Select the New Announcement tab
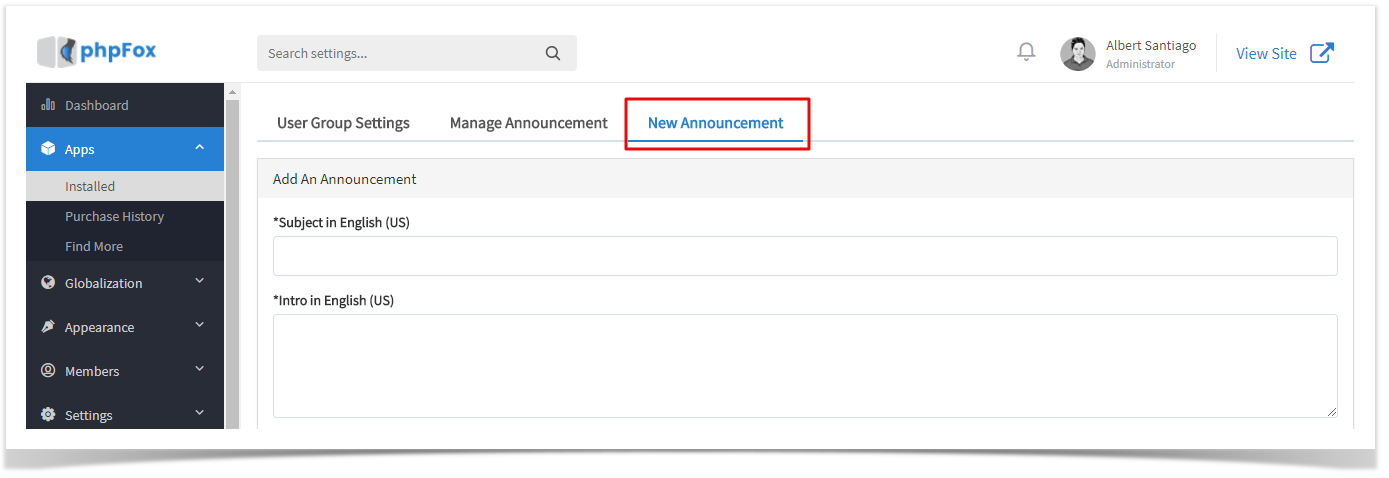 tap(716, 123)
